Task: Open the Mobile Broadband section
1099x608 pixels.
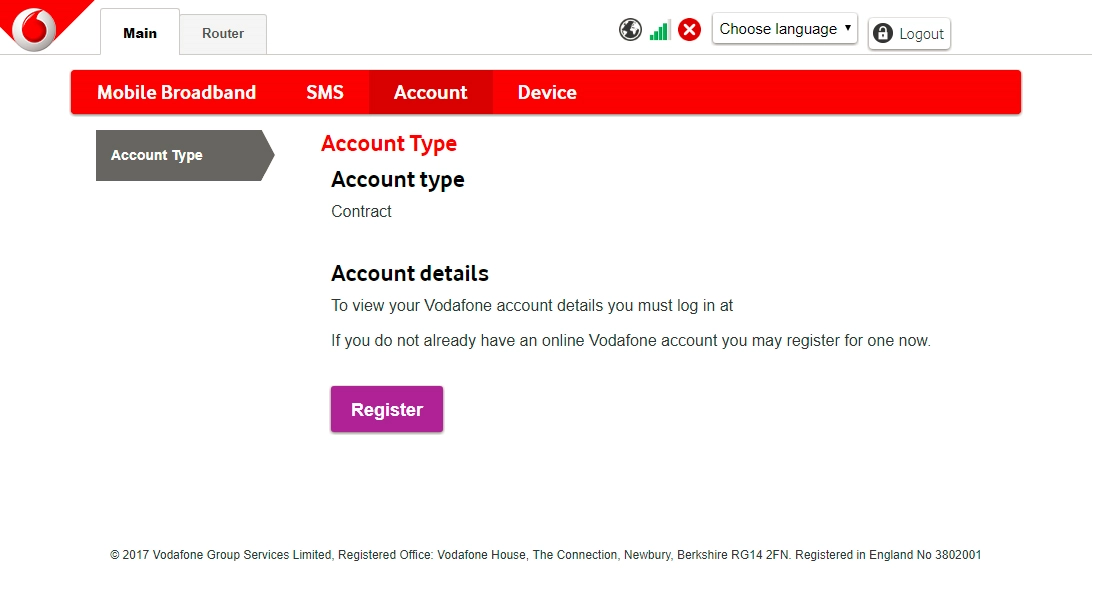Action: pos(176,92)
